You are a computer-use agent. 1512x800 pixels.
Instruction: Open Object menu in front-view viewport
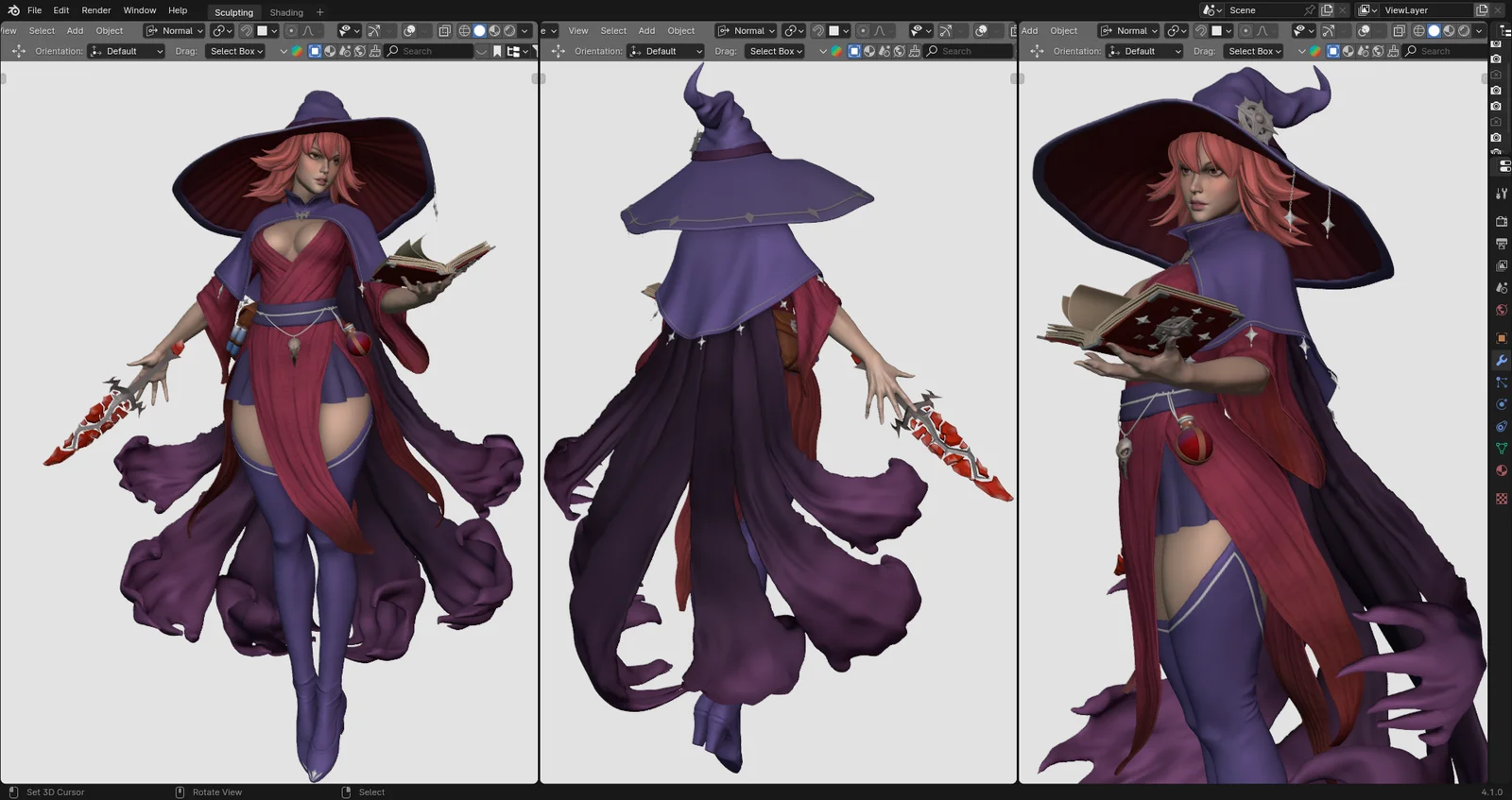click(x=110, y=30)
